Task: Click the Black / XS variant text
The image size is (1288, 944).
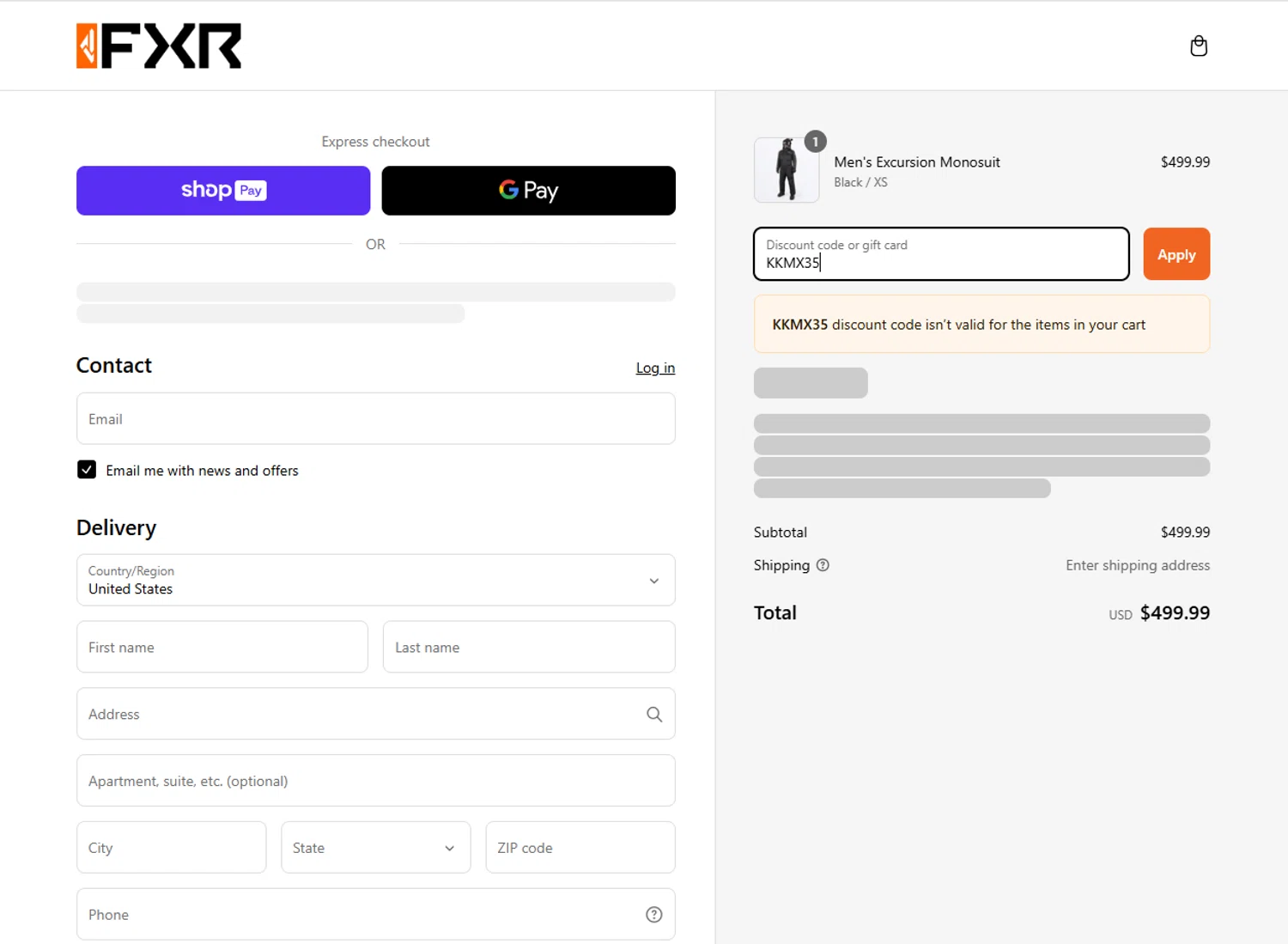Action: (860, 183)
